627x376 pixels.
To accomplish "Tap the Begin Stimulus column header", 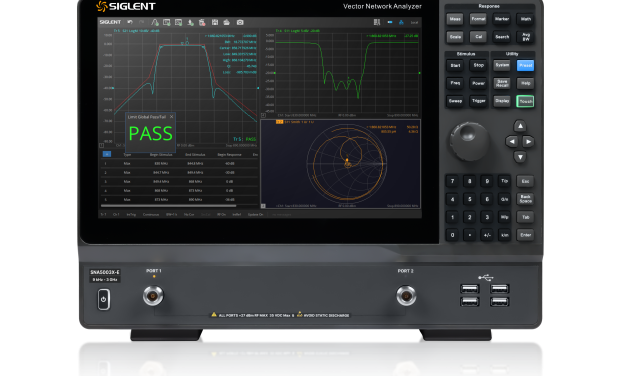I will point(161,154).
